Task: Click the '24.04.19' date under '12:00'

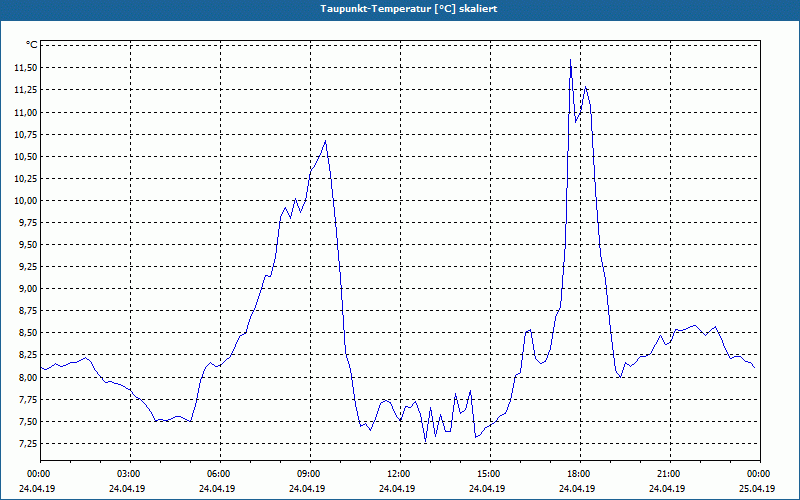Action: pos(397,488)
